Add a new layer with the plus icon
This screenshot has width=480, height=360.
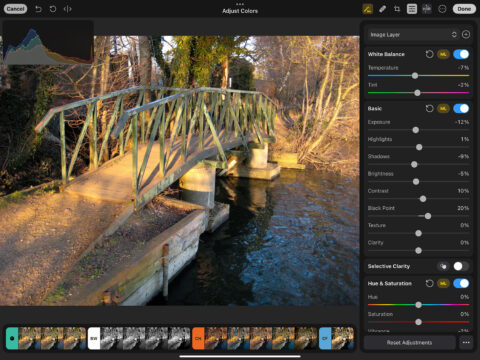click(466, 34)
